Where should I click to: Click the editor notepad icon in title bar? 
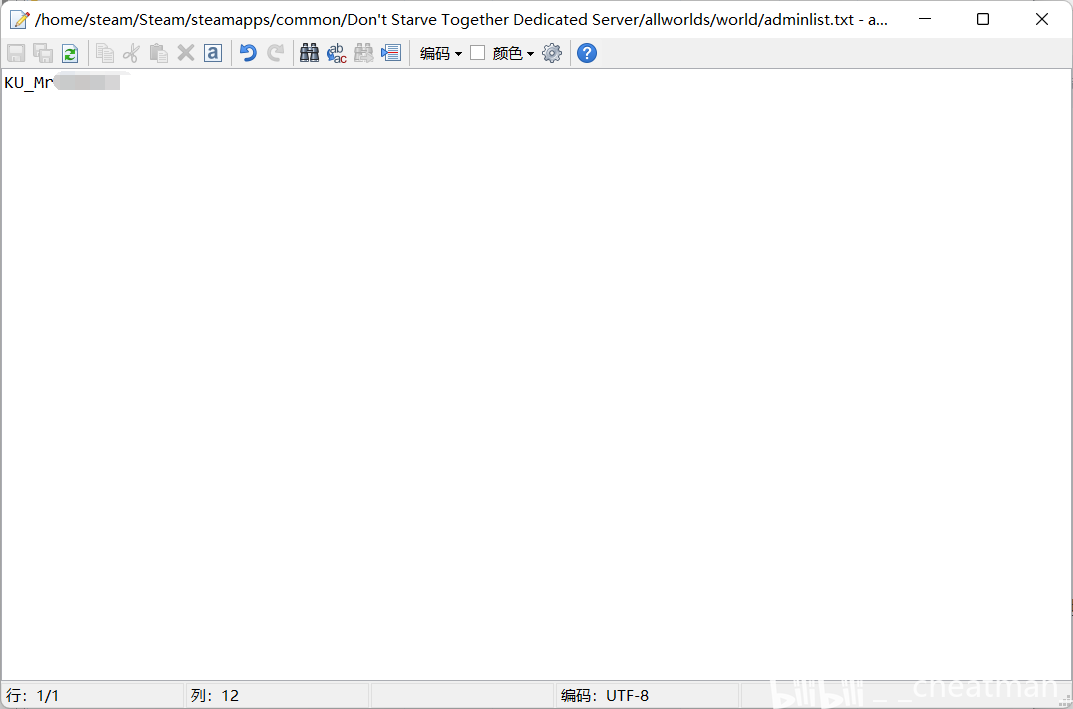[x=19, y=19]
